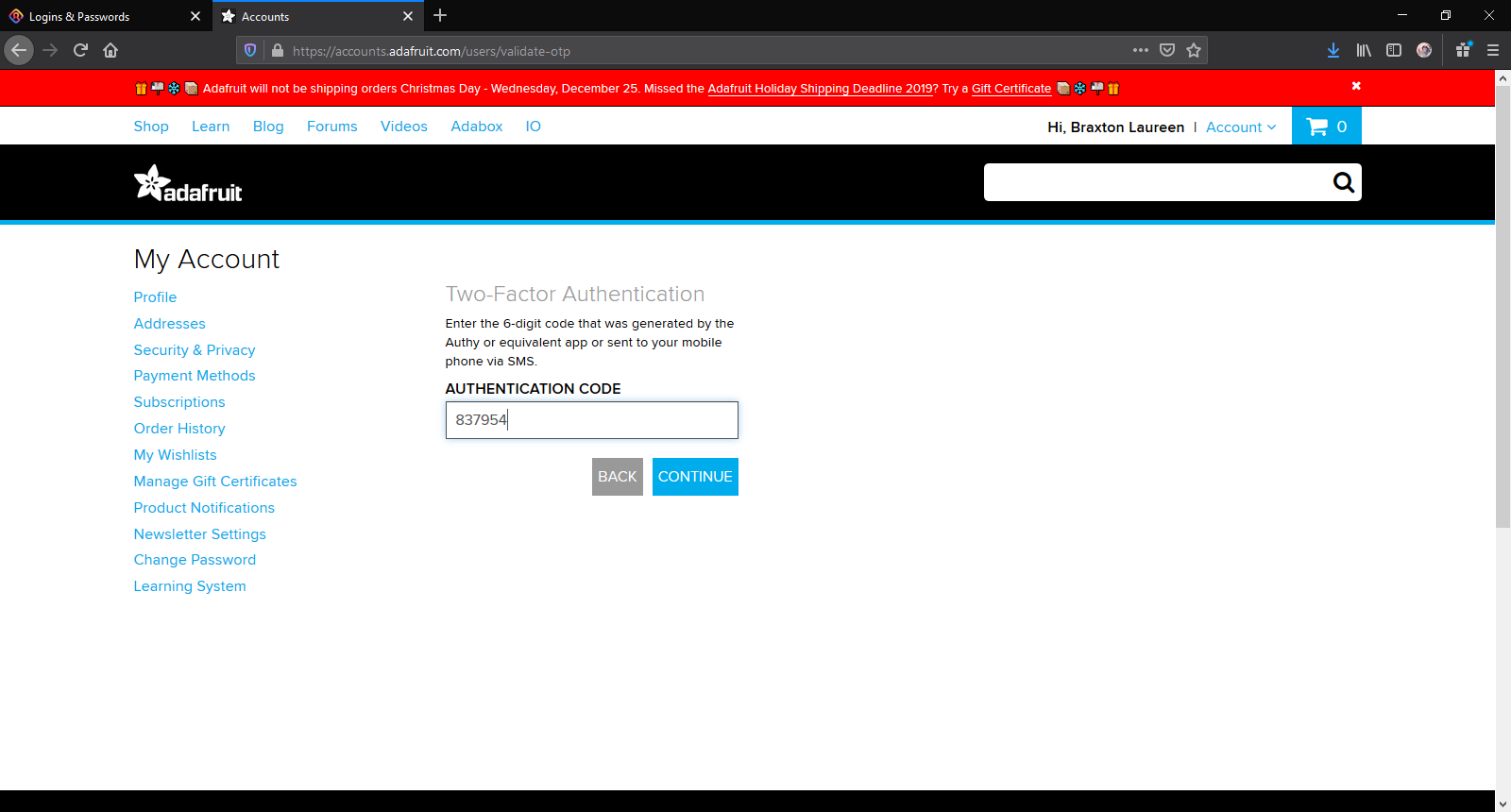The height and width of the screenshot is (812, 1511).
Task: Open My Wishlists
Action: tap(176, 455)
